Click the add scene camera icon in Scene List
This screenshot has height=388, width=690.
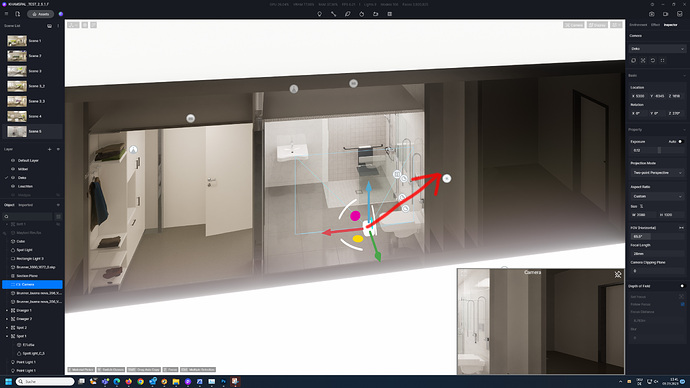(49, 26)
